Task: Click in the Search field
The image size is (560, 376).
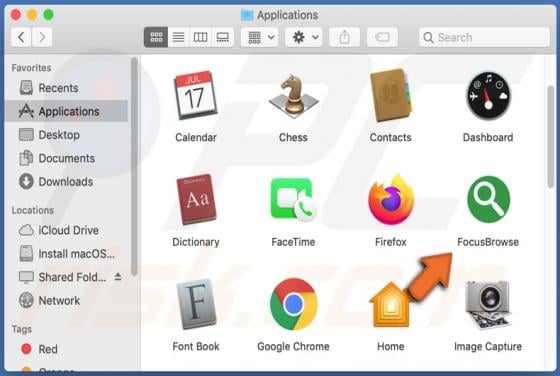Action: click(x=484, y=37)
